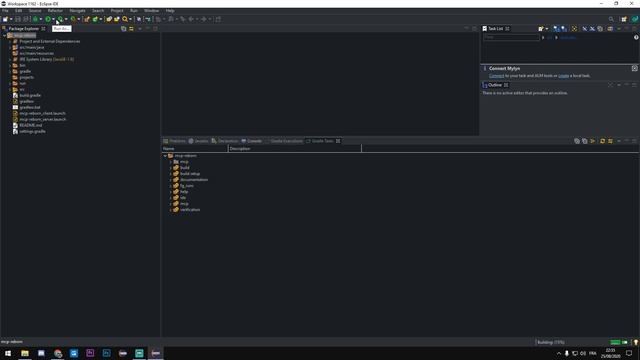The height and width of the screenshot is (360, 640).
Task: Click the New Java Package icon
Action: 87,19
